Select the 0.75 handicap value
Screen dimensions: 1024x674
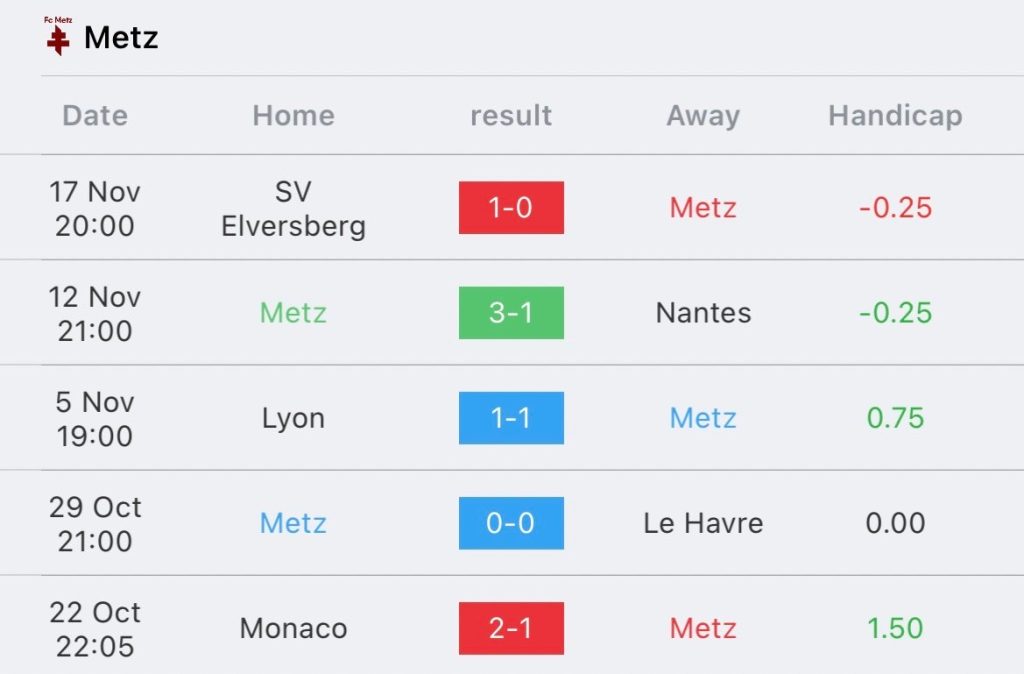pyautogui.click(x=895, y=418)
